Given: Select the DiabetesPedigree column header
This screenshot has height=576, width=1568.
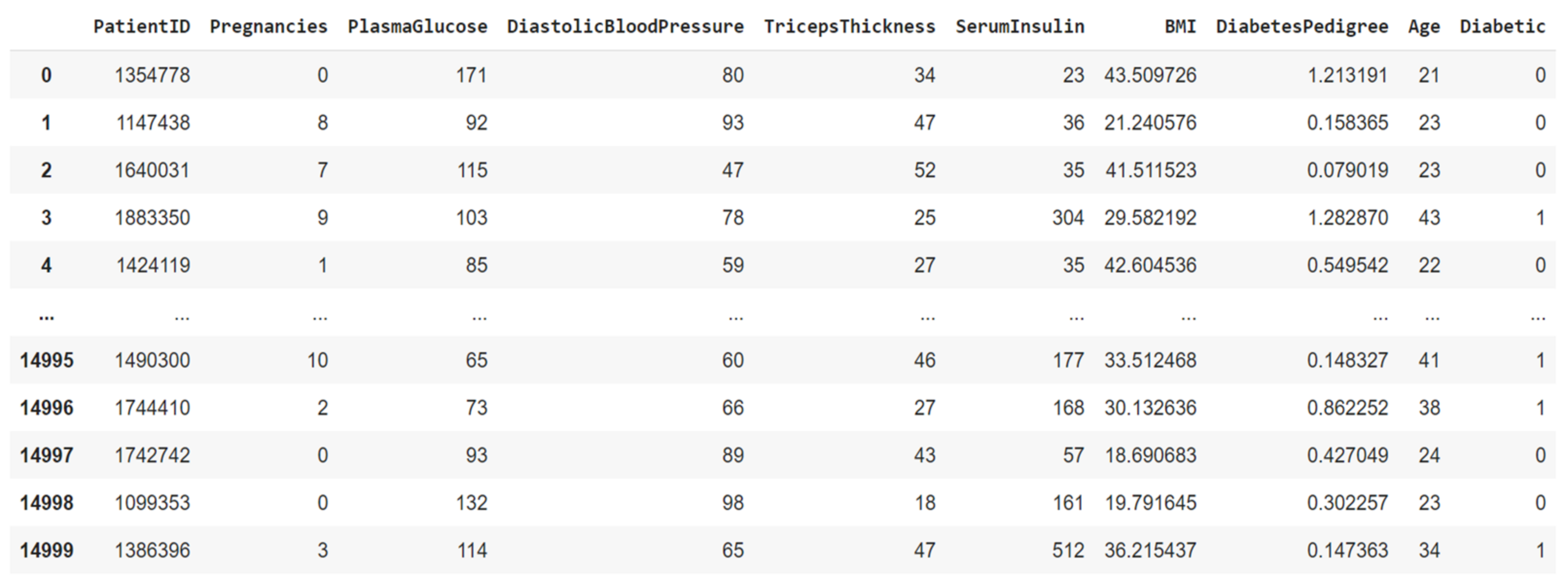Looking at the screenshot, I should pos(1302,26).
